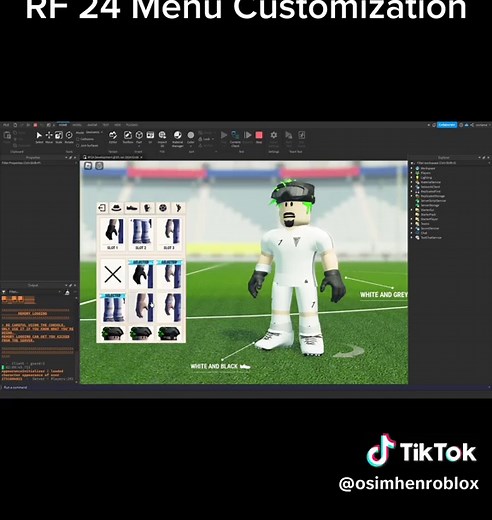Expand Lighting in Explorer
The image size is (492, 520).
click(412, 178)
